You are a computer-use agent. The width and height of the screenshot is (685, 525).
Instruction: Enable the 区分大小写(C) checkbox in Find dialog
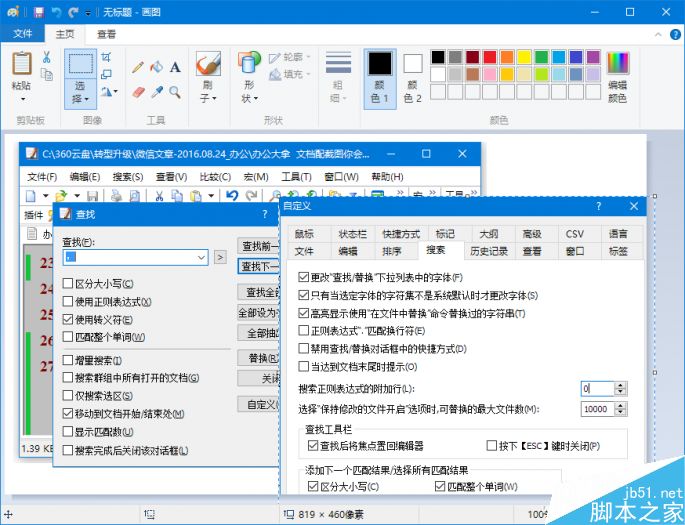[68, 283]
